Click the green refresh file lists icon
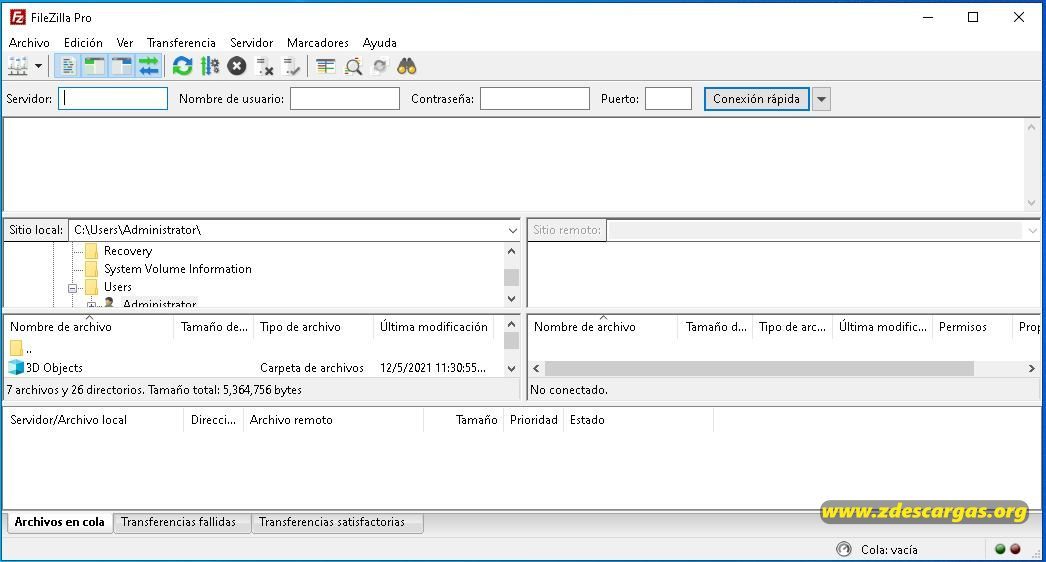This screenshot has height=562, width=1046. coord(182,66)
